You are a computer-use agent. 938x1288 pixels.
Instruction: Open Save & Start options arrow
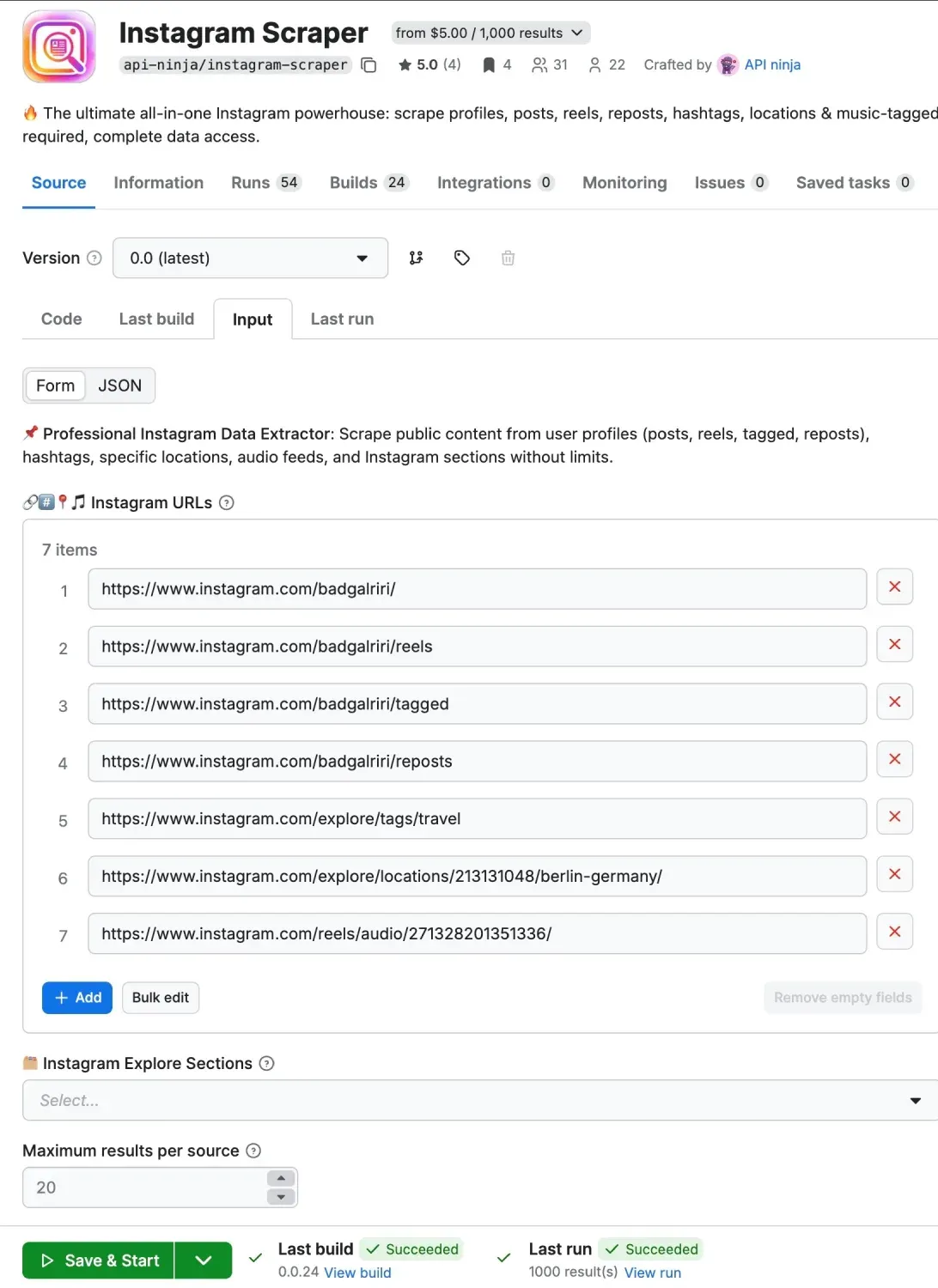coord(204,1261)
